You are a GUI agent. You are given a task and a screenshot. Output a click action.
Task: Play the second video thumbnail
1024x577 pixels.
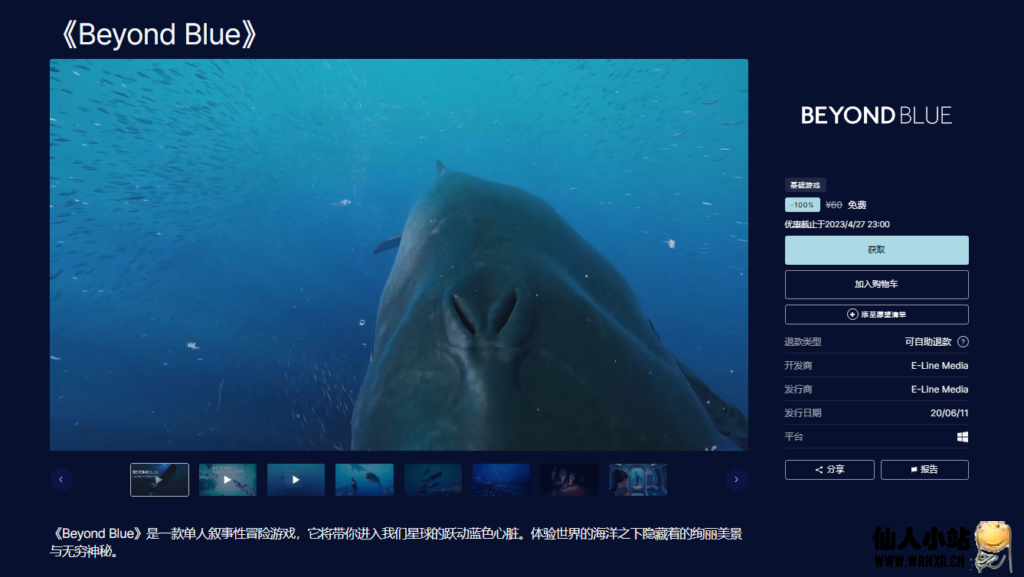tap(228, 480)
